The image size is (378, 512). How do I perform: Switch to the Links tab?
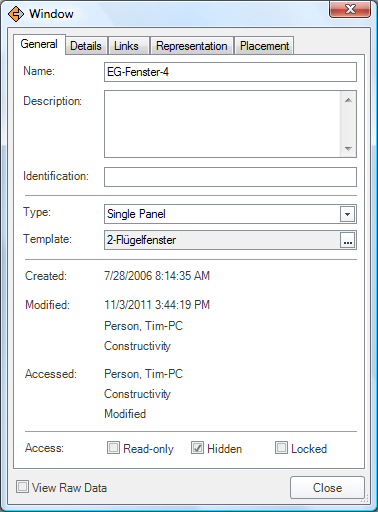pos(126,46)
